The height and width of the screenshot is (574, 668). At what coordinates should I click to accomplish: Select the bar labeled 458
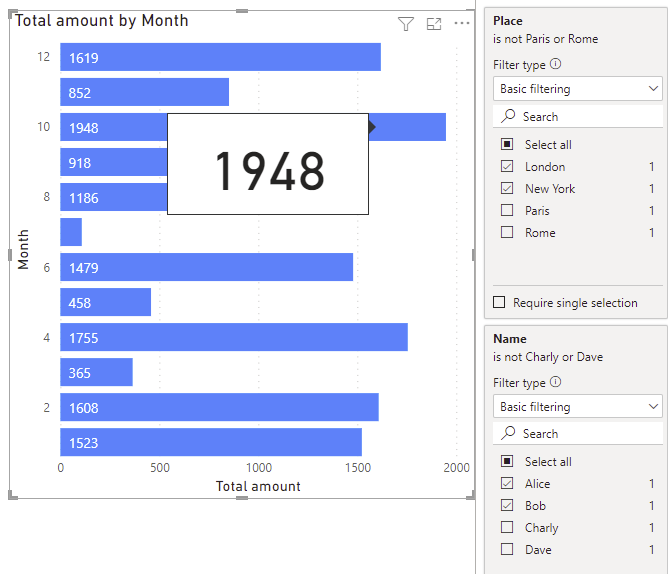(x=106, y=302)
